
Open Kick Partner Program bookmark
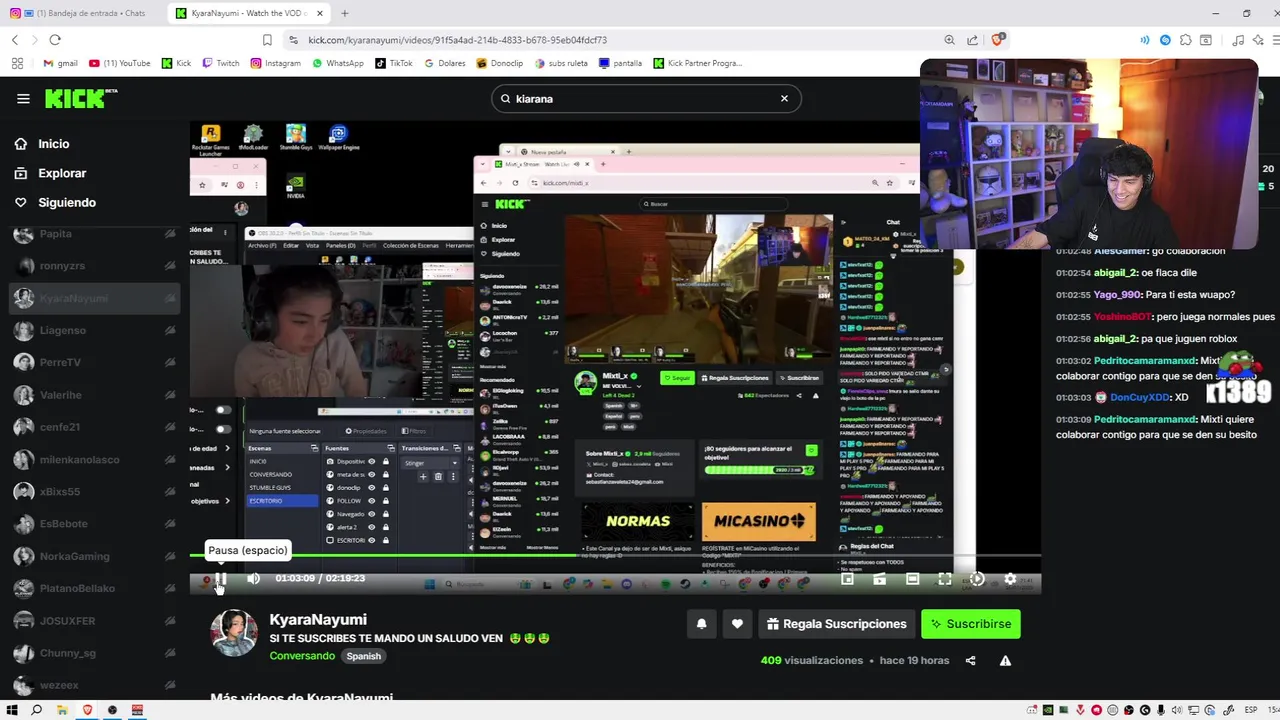coord(698,63)
